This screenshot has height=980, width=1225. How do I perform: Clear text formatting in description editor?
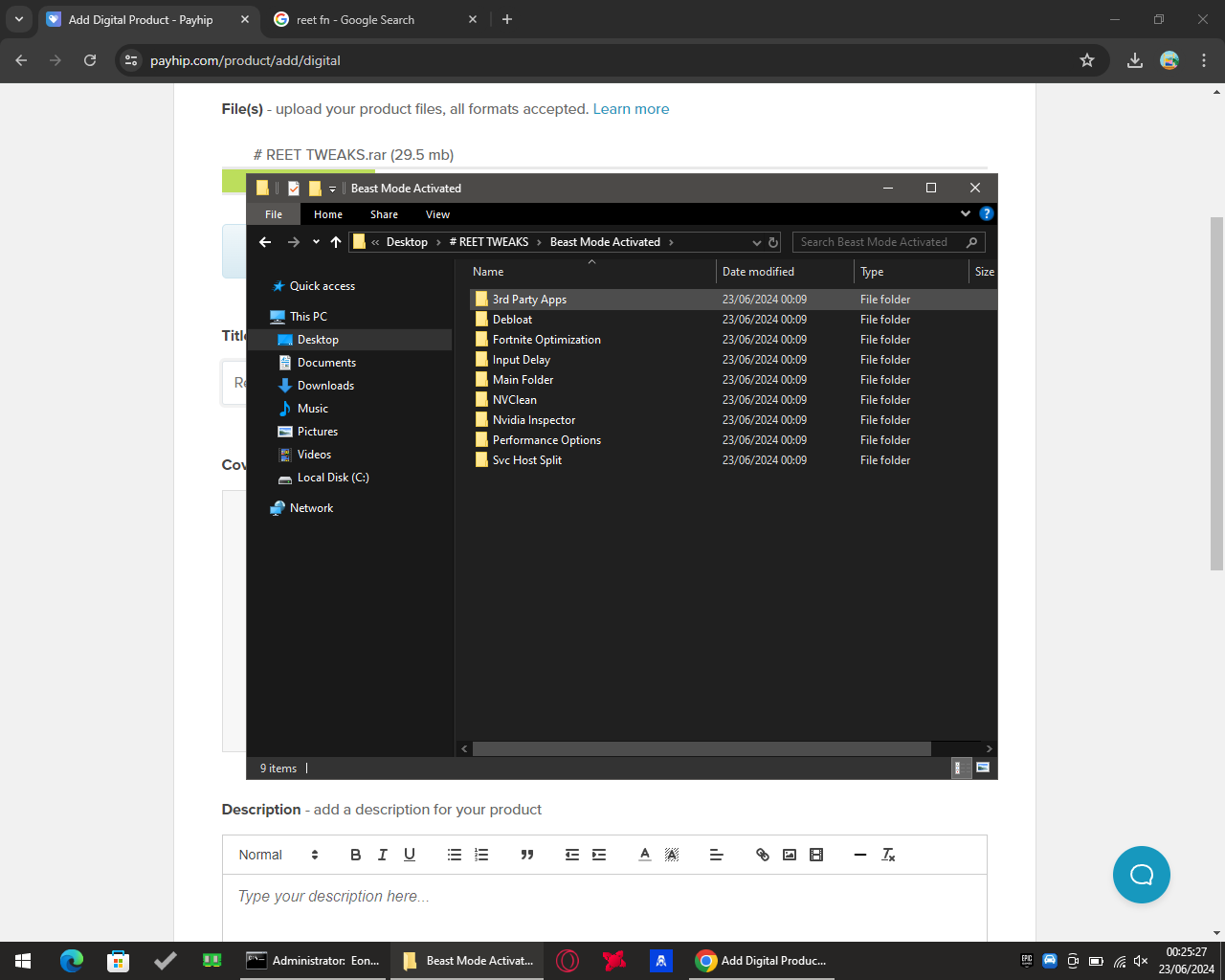888,855
